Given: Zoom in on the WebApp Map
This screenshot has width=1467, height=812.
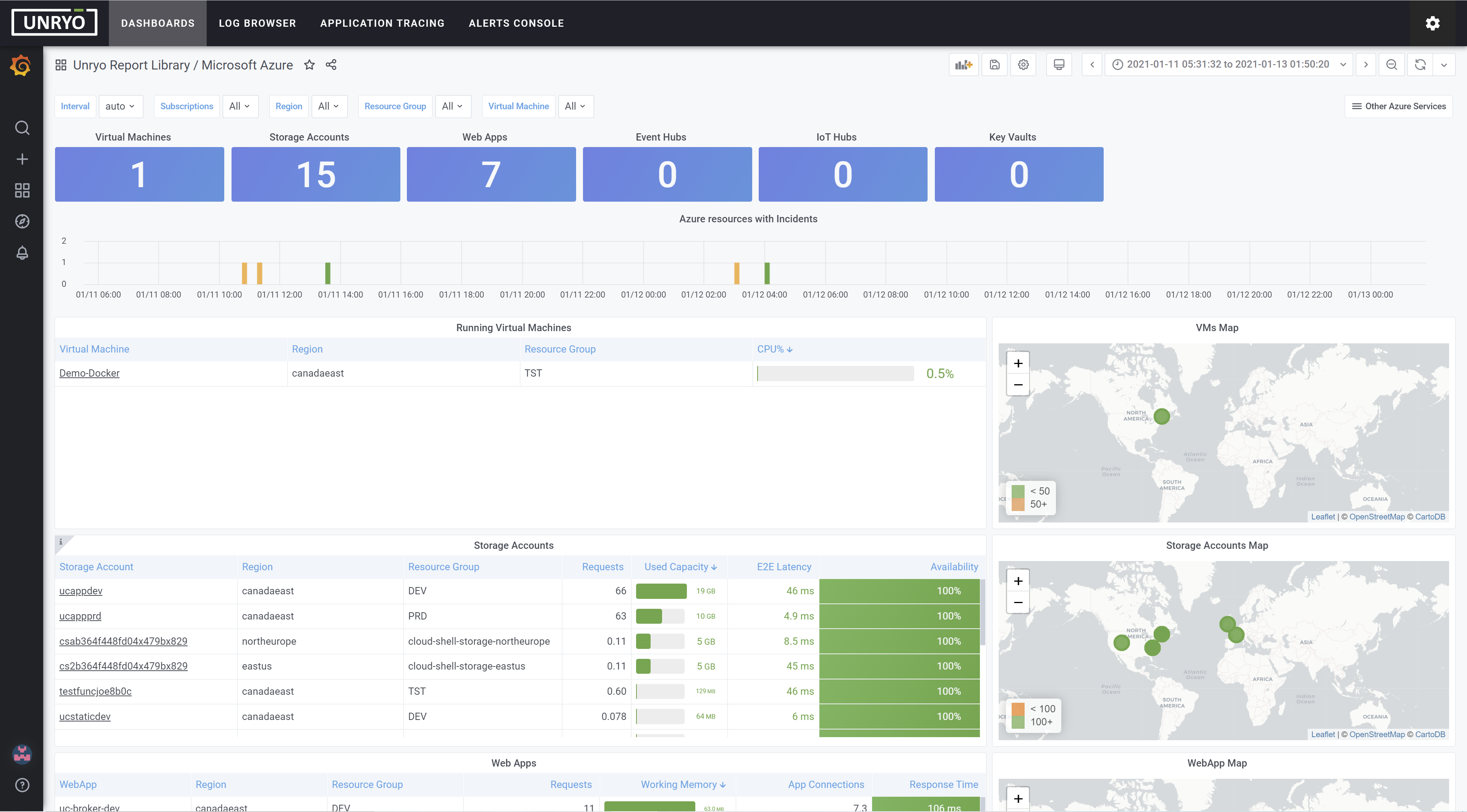Looking at the screenshot, I should click(x=1018, y=798).
